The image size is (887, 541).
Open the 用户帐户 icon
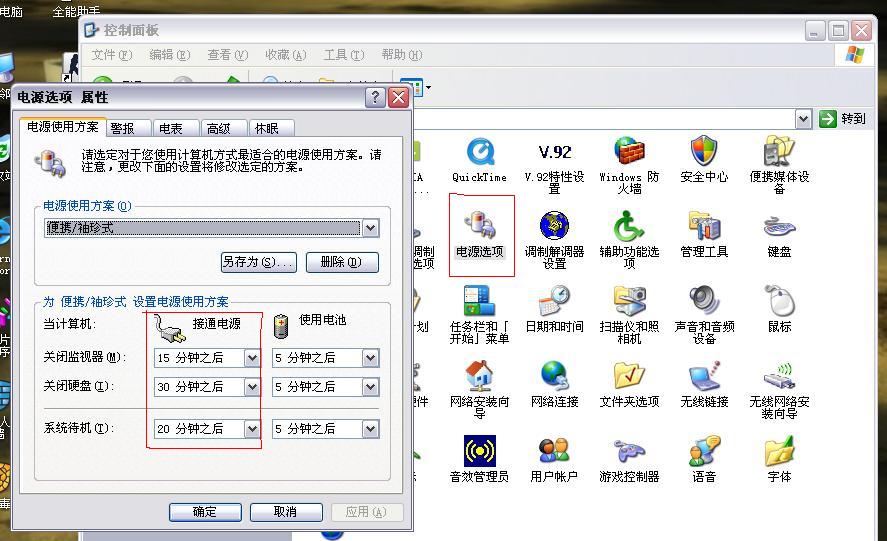tap(554, 453)
